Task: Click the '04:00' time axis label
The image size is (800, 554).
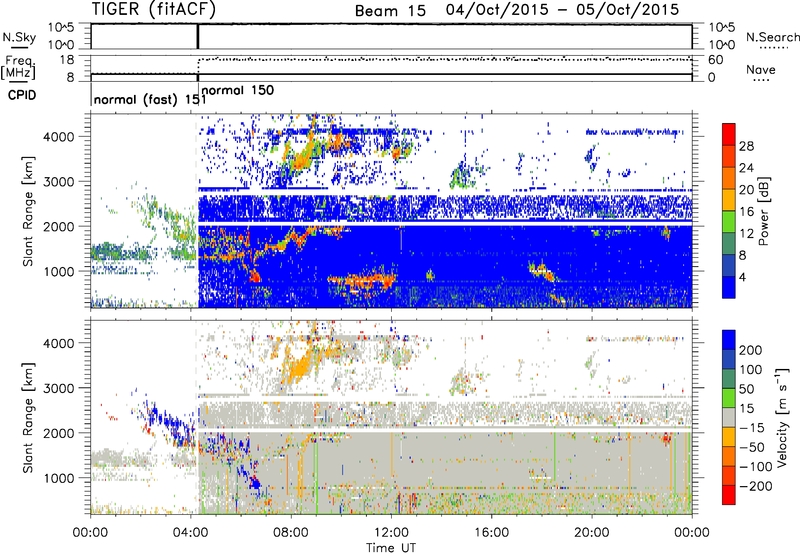Action: click(x=190, y=533)
